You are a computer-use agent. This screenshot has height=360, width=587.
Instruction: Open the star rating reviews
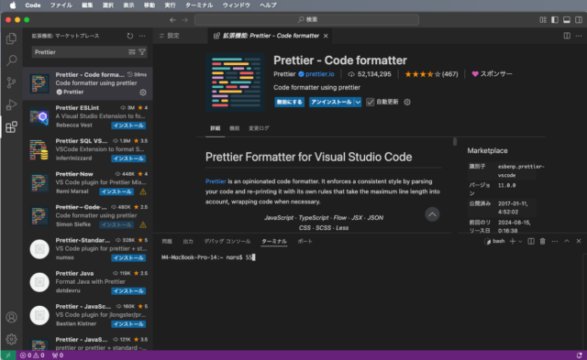(431, 74)
